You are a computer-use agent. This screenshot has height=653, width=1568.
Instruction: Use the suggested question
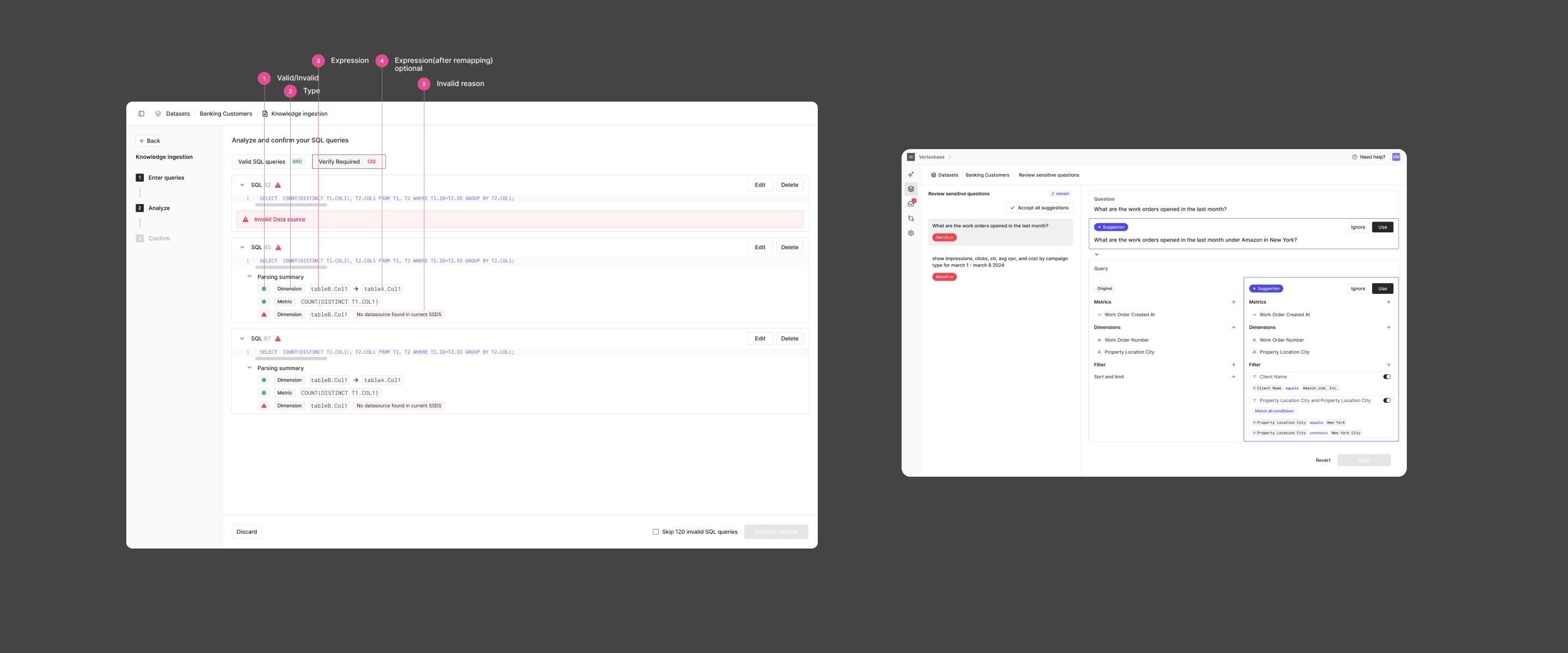pyautogui.click(x=1382, y=227)
